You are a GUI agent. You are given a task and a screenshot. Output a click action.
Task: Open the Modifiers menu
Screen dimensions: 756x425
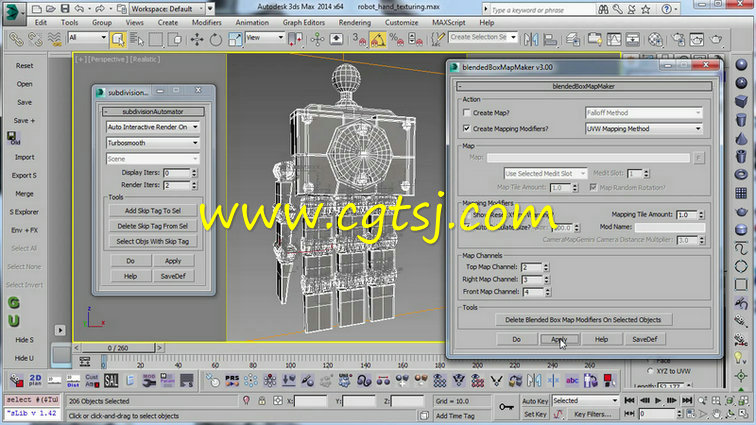click(206, 23)
